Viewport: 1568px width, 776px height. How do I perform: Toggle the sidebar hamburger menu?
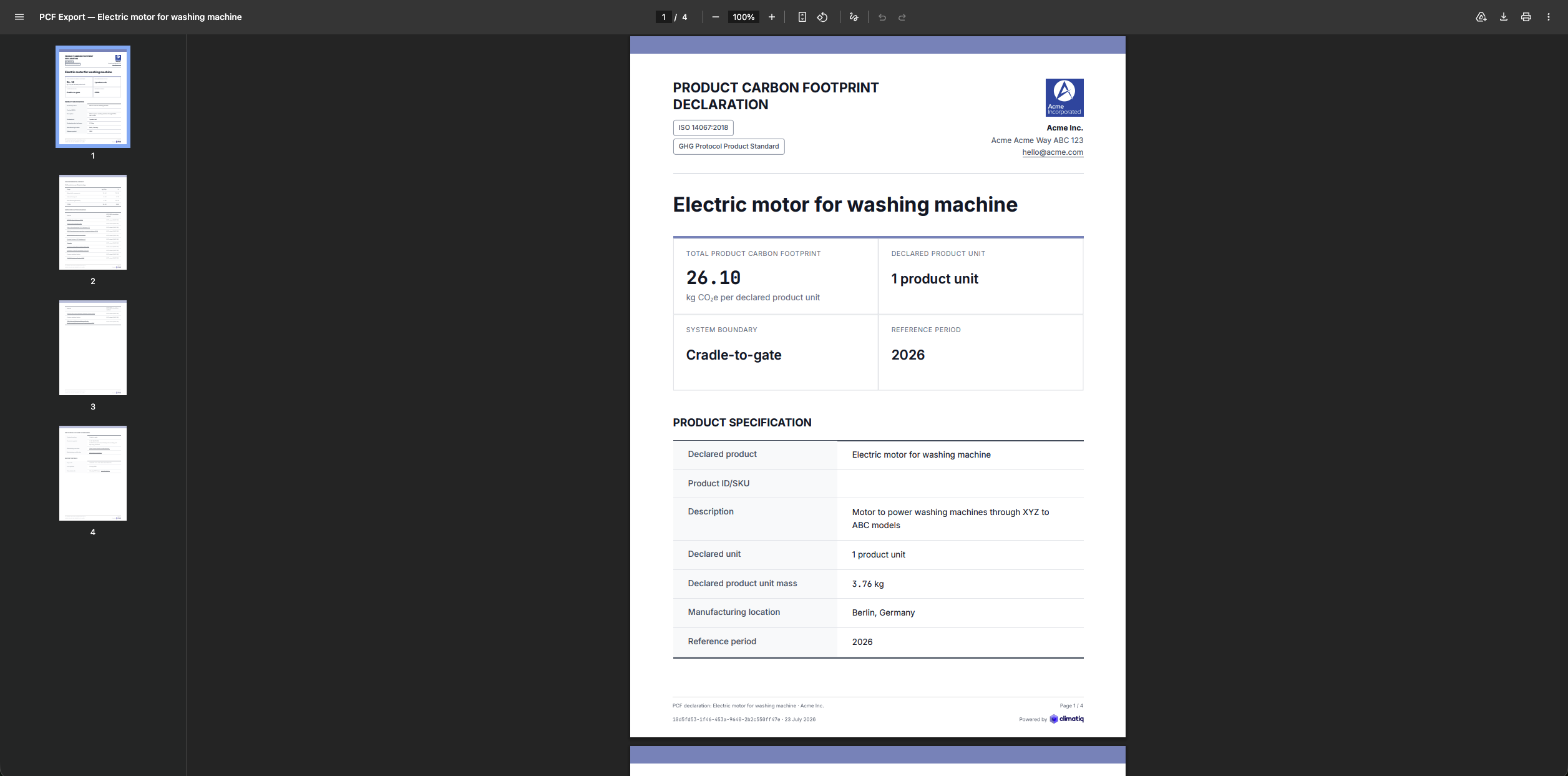(x=19, y=17)
